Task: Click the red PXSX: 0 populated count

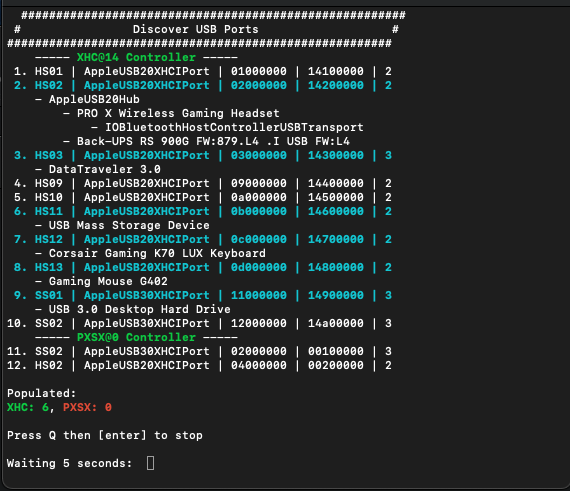Action: 87,407
